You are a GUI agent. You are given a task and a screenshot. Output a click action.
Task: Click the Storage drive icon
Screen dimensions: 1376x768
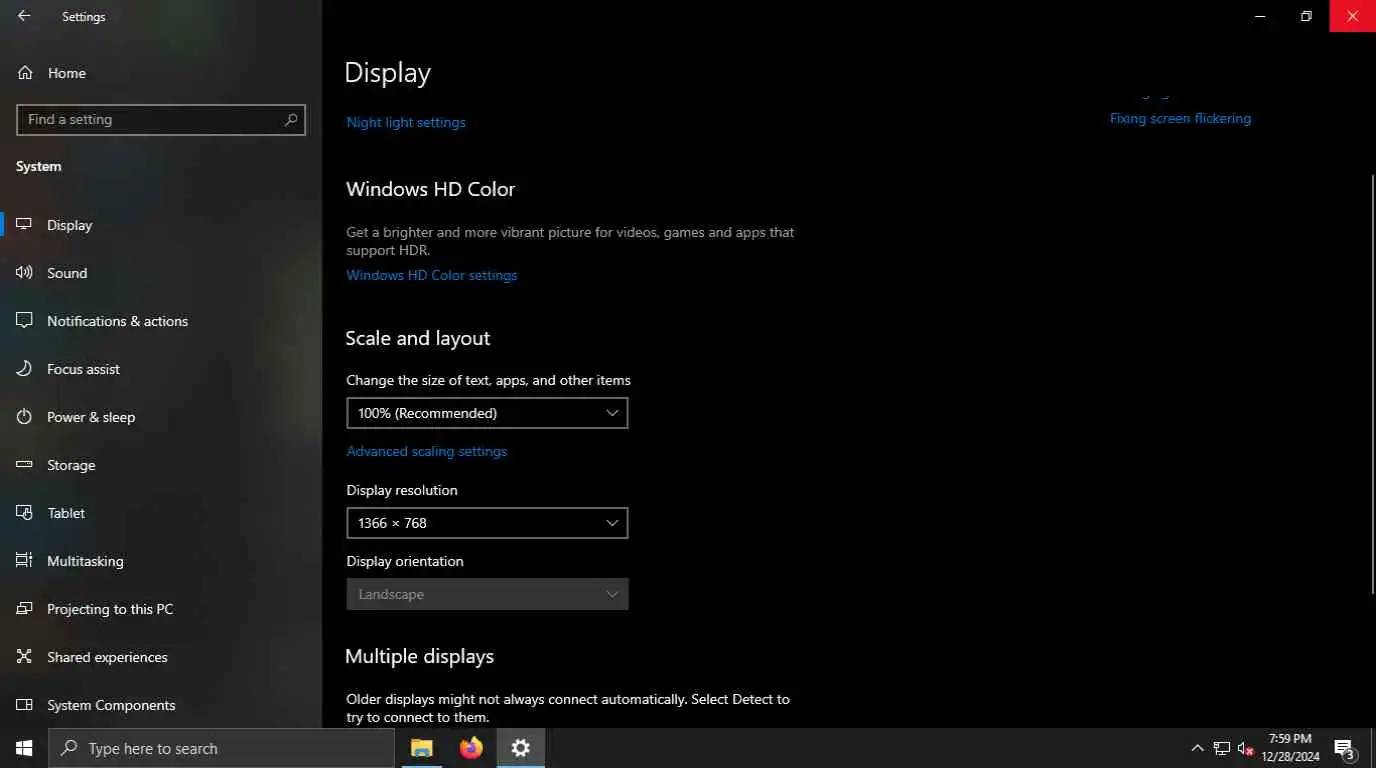point(25,465)
